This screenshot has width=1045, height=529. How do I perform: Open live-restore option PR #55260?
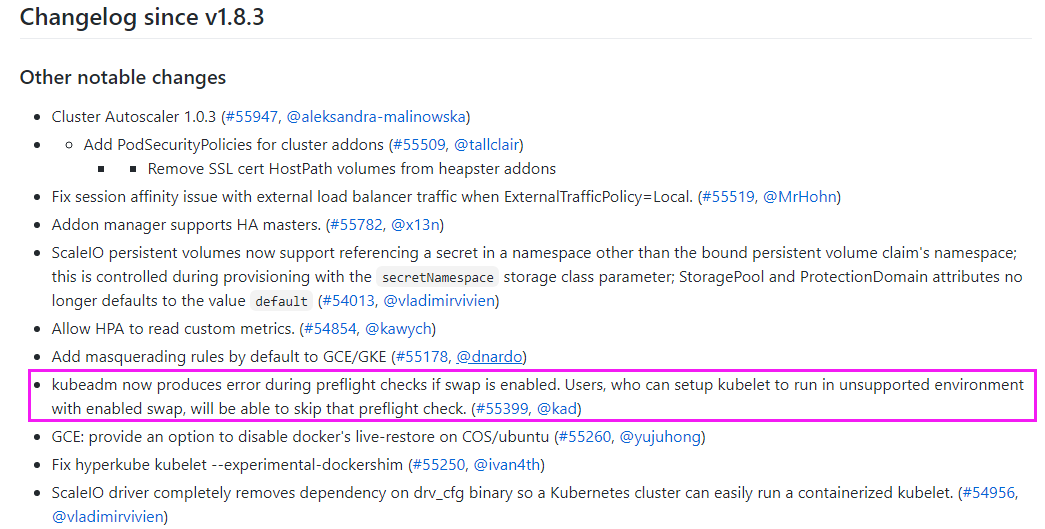585,436
